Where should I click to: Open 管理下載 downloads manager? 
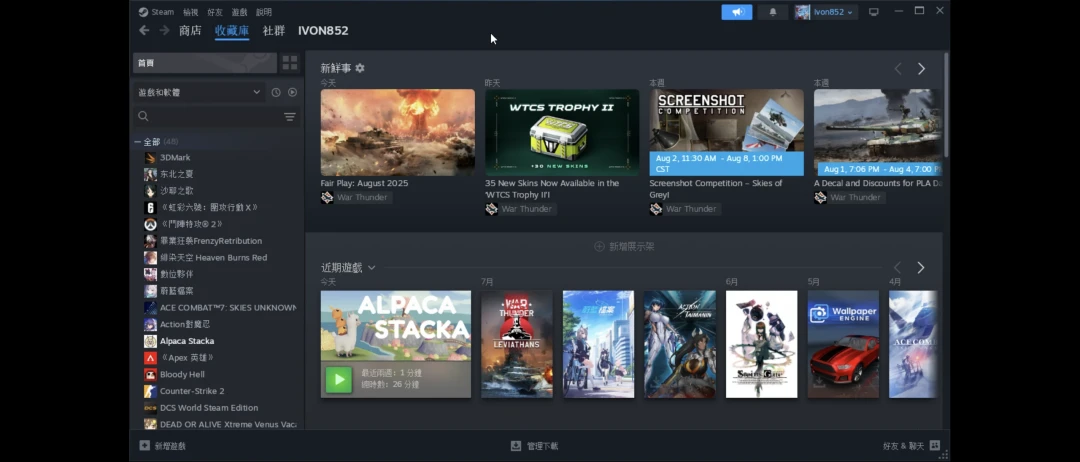pyautogui.click(x=535, y=446)
